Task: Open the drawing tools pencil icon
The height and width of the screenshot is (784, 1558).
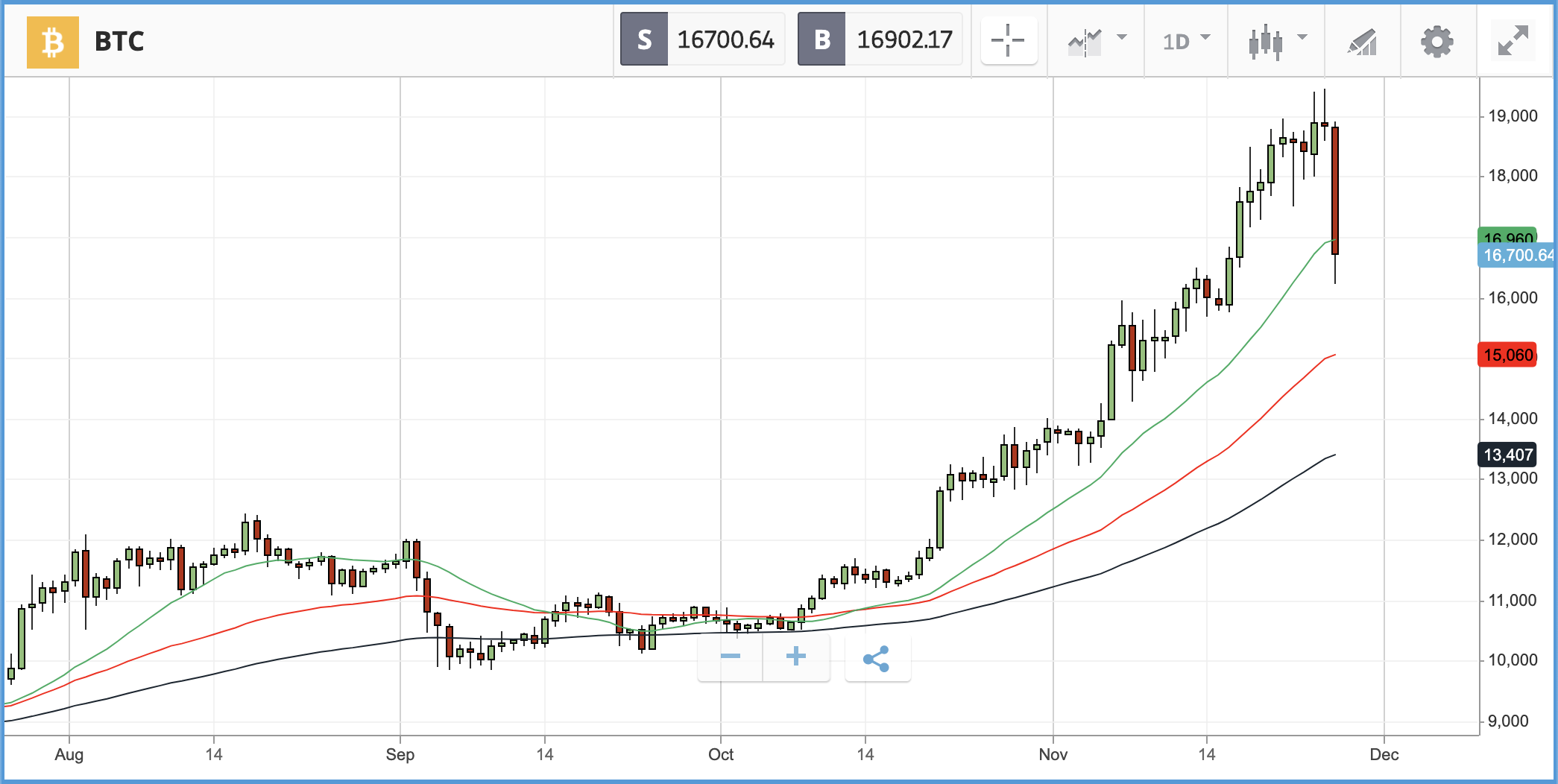Action: 1362,42
